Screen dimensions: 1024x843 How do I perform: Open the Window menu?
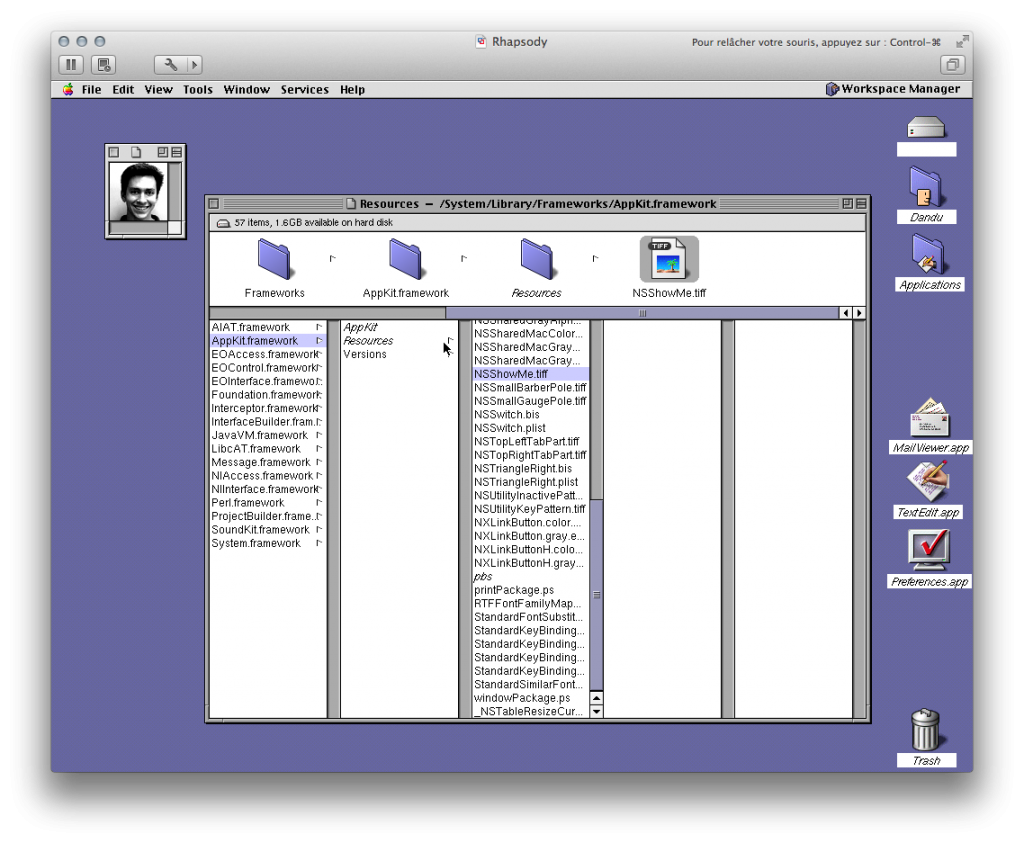pos(247,89)
